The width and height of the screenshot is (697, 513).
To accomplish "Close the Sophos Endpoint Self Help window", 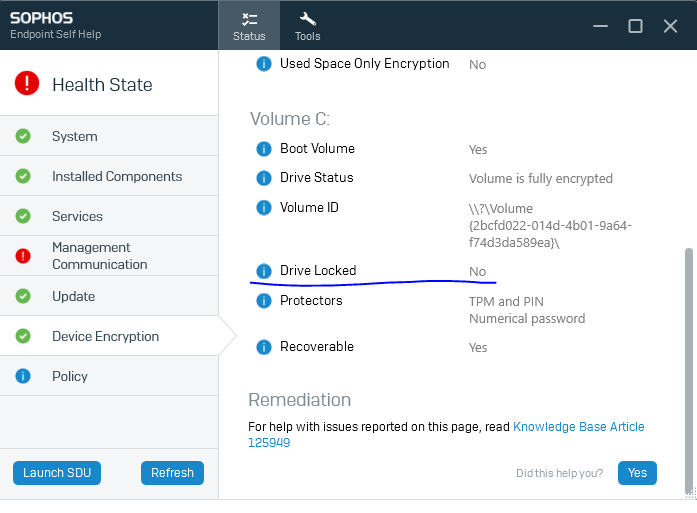I will [670, 26].
